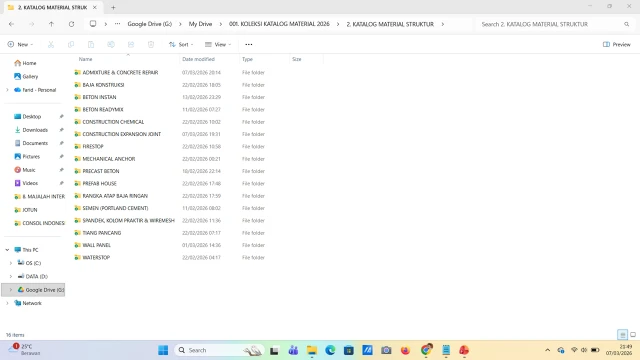Select WALL PANEL folder
This screenshot has width=640, height=360.
tap(97, 245)
